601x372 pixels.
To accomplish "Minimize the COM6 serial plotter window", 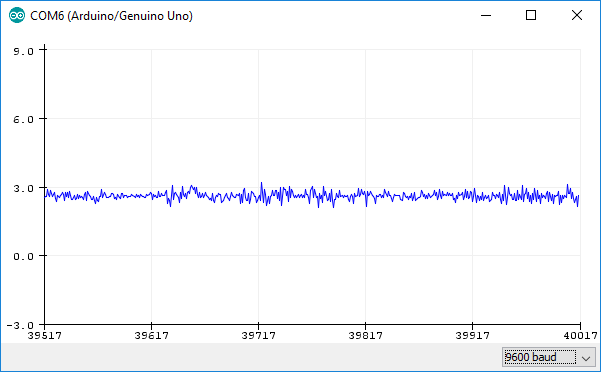I will [x=486, y=15].
